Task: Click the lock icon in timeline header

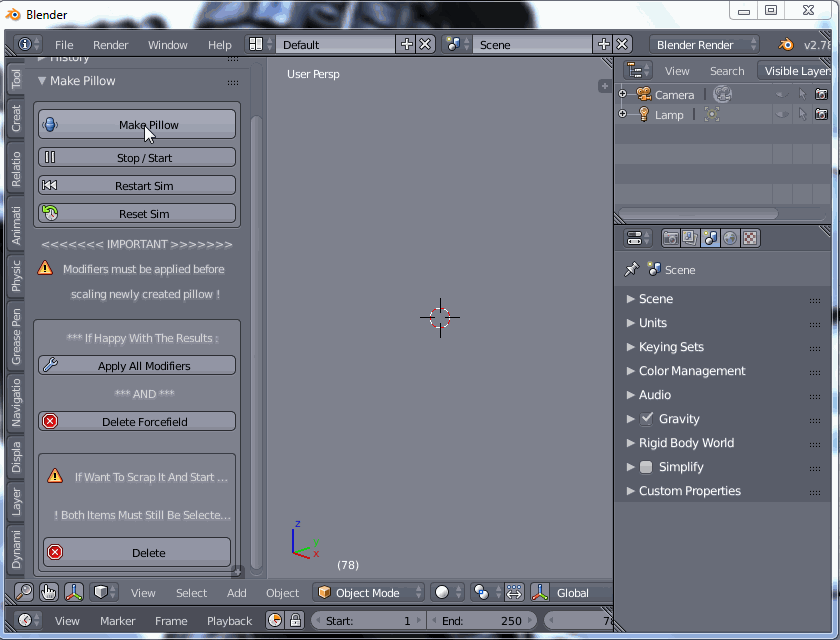Action: coord(295,621)
